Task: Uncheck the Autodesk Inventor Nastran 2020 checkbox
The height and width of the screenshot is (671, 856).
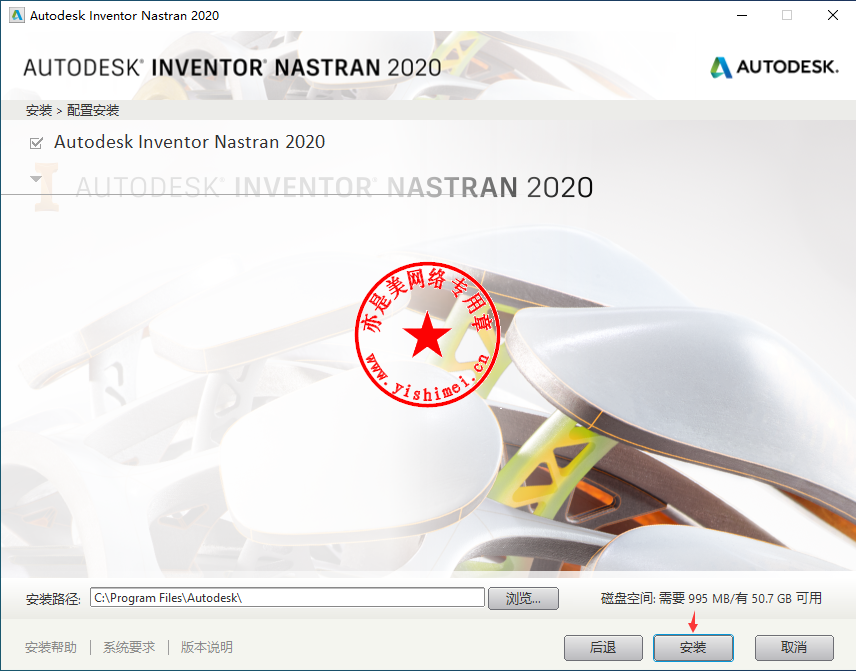Action: pyautogui.click(x=36, y=143)
